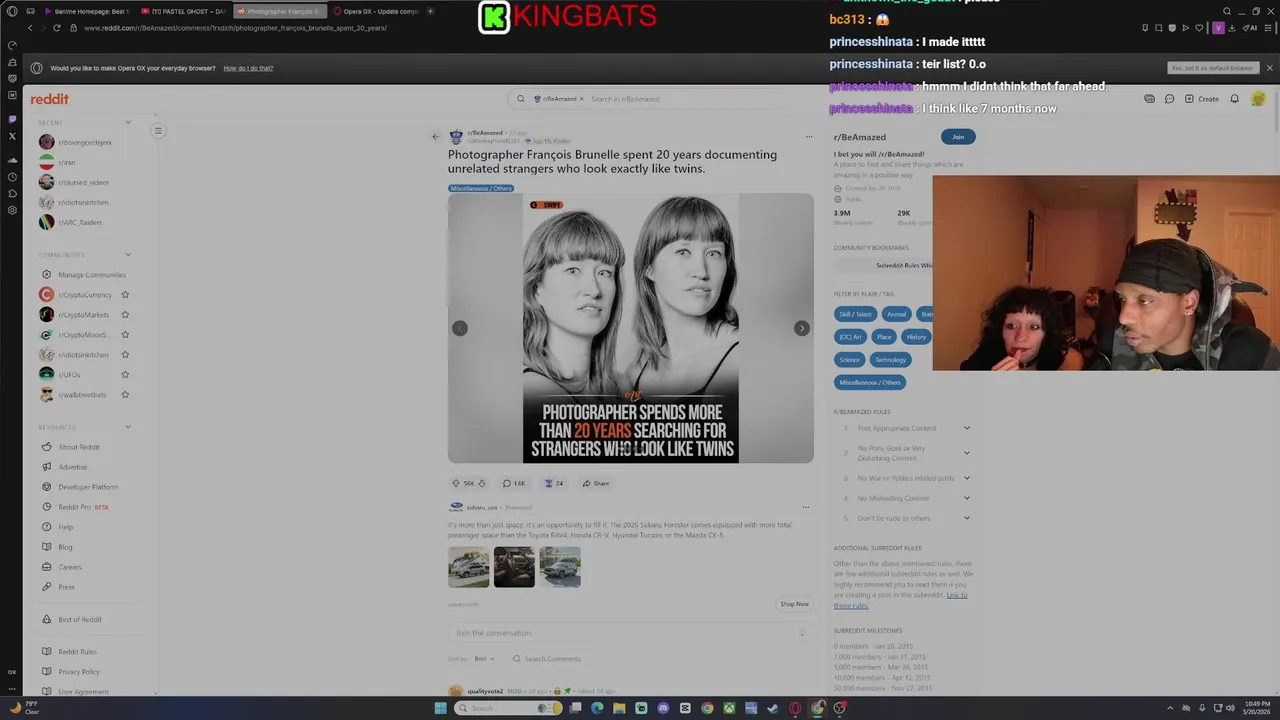Favorite r/UFOs with its star

pyautogui.click(x=125, y=375)
